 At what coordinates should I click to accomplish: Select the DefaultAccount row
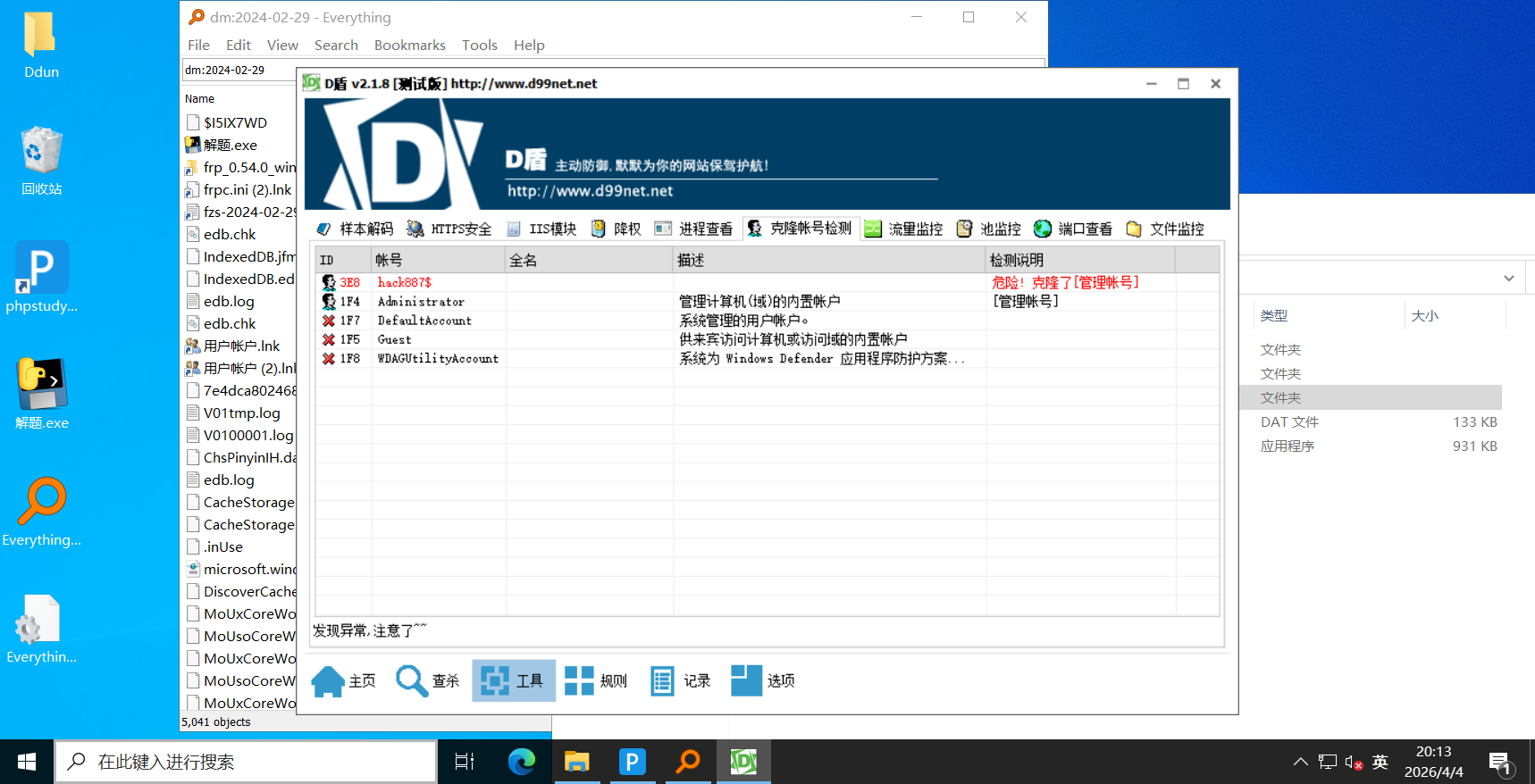[767, 321]
